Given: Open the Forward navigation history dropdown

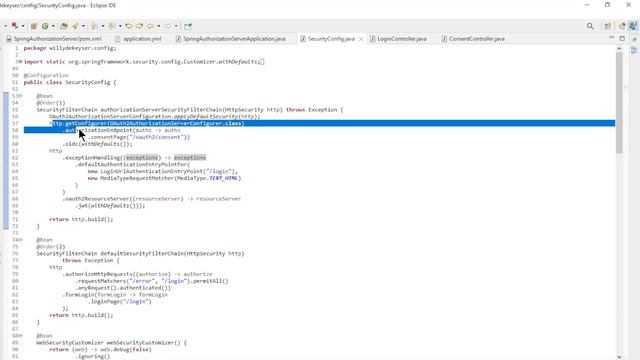Looking at the screenshot, I should pyautogui.click(x=176, y=26).
